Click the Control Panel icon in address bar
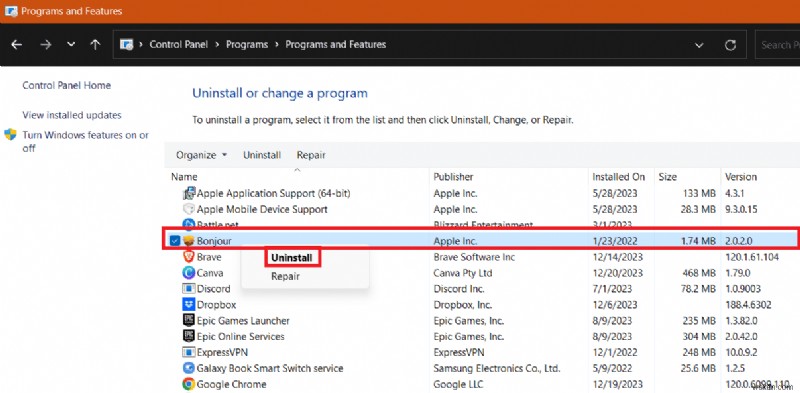 click(127, 44)
